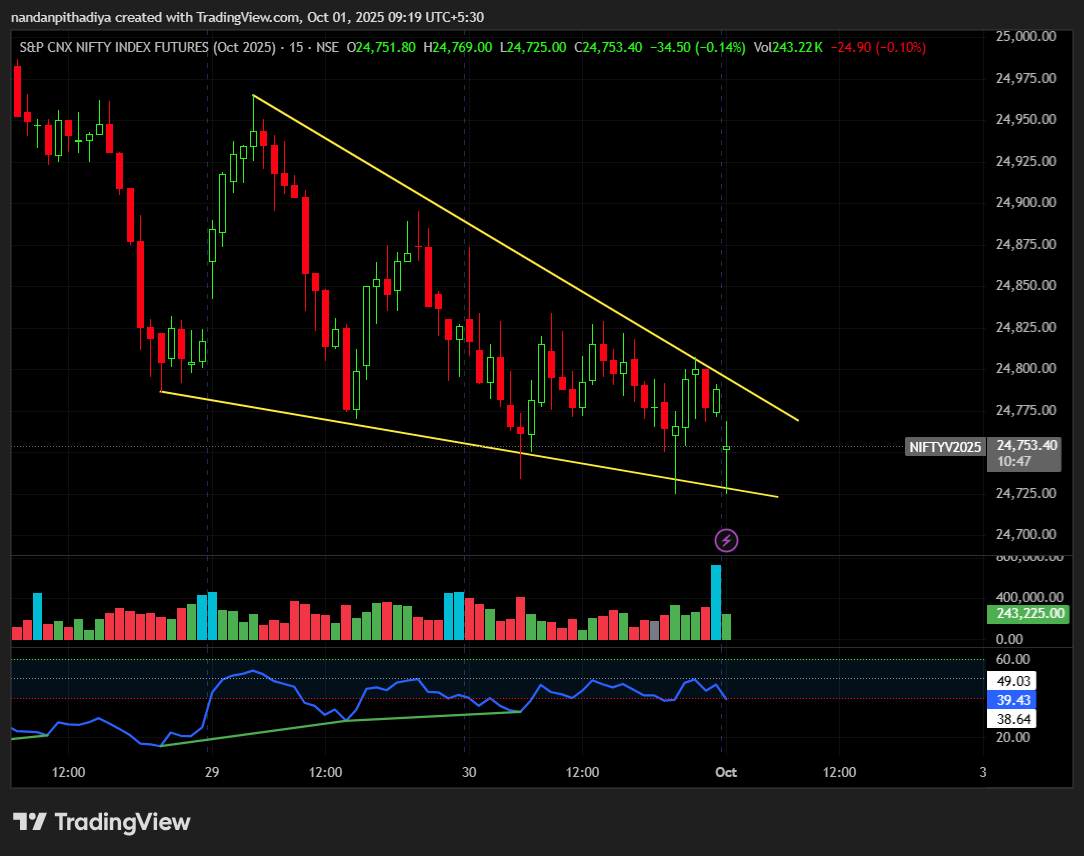1084x856 pixels.
Task: Click the -34.50 (-0.14%) change text
Action: (700, 47)
